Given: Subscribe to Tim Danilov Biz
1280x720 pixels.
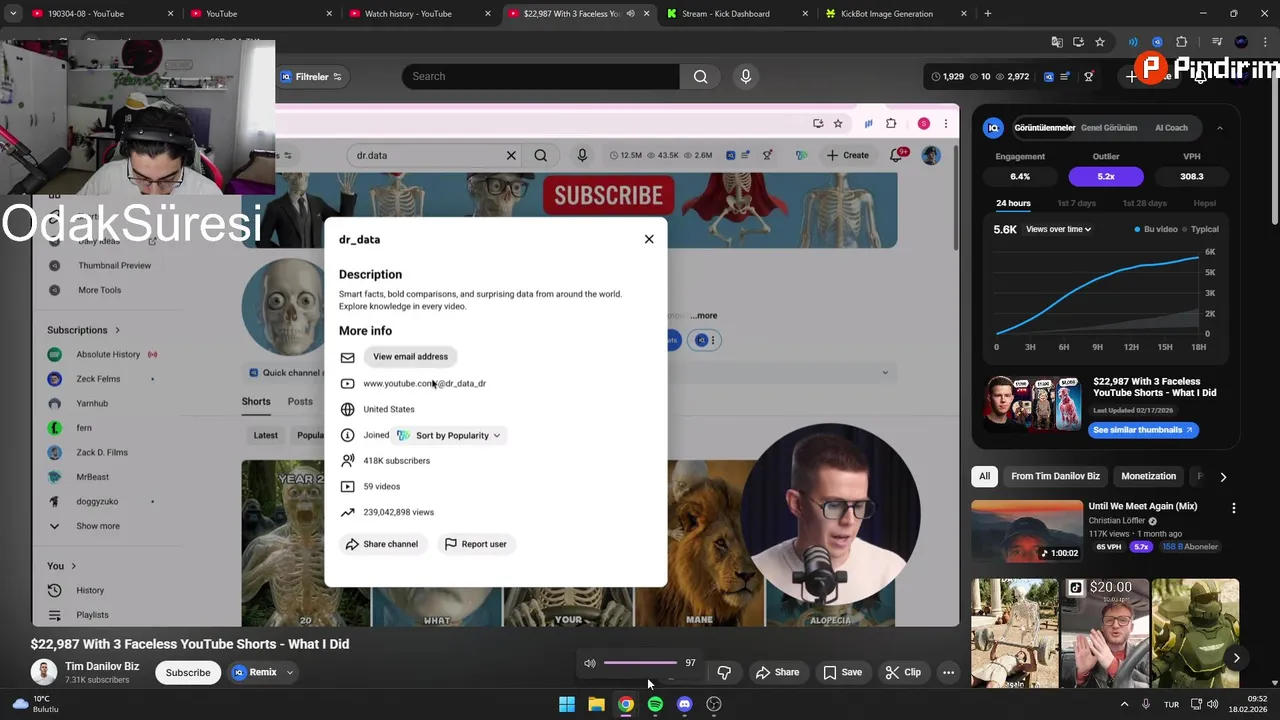Looking at the screenshot, I should [x=188, y=672].
